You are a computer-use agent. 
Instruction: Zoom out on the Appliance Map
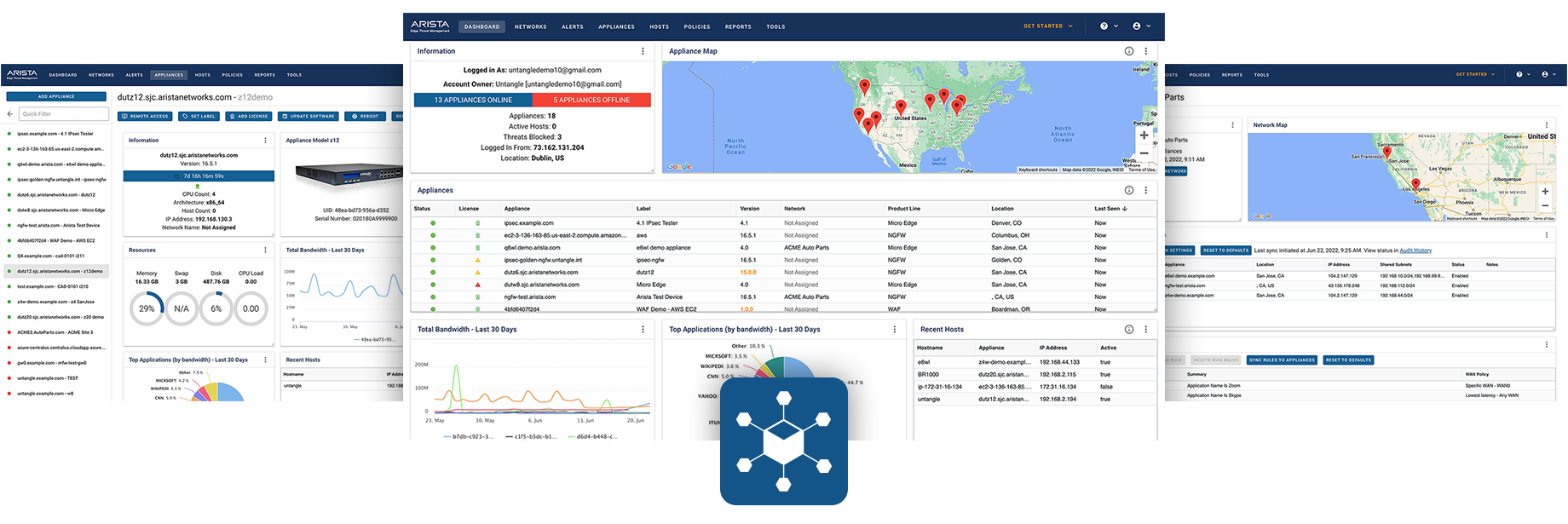[x=1144, y=153]
